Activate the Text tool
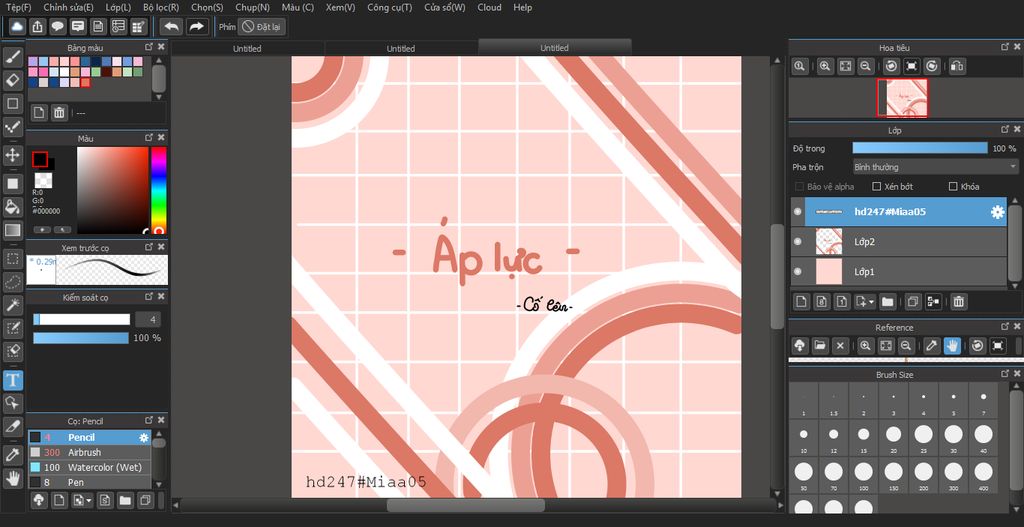Viewport: 1024px width, 527px height. (12, 379)
